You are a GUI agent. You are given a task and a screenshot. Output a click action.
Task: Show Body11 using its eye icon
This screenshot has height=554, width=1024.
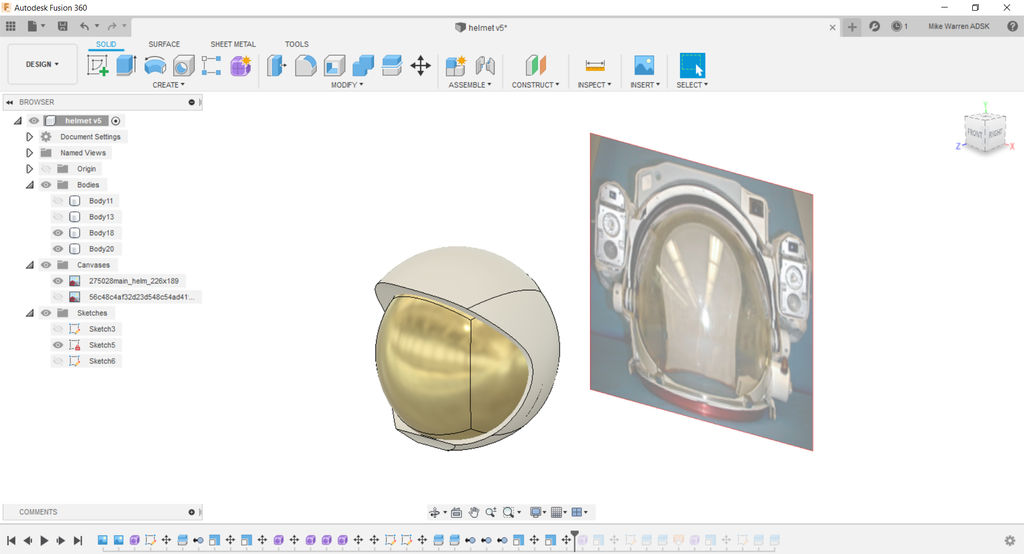click(58, 201)
